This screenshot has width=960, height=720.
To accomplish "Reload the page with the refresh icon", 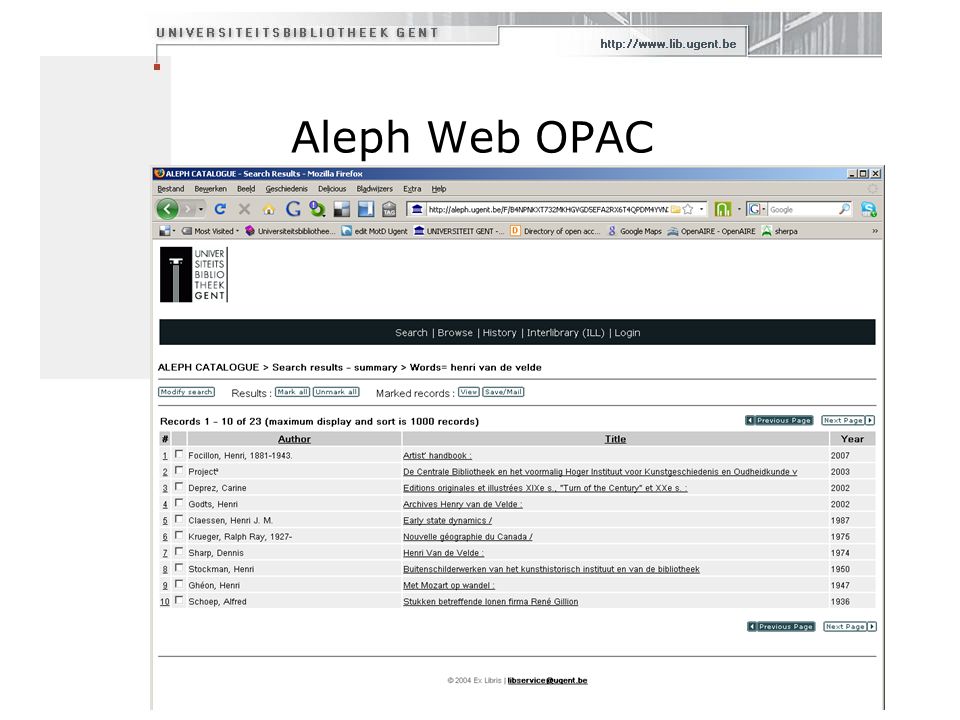I will (220, 209).
